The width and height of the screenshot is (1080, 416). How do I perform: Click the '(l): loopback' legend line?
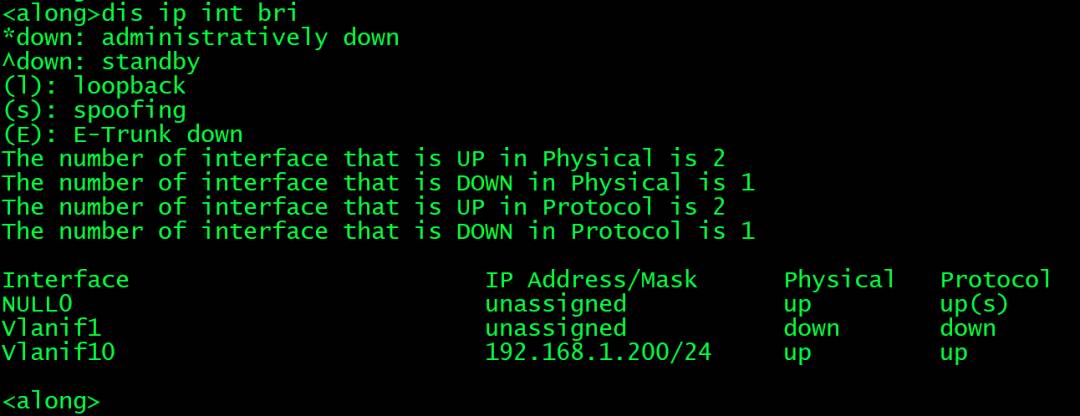coord(94,86)
